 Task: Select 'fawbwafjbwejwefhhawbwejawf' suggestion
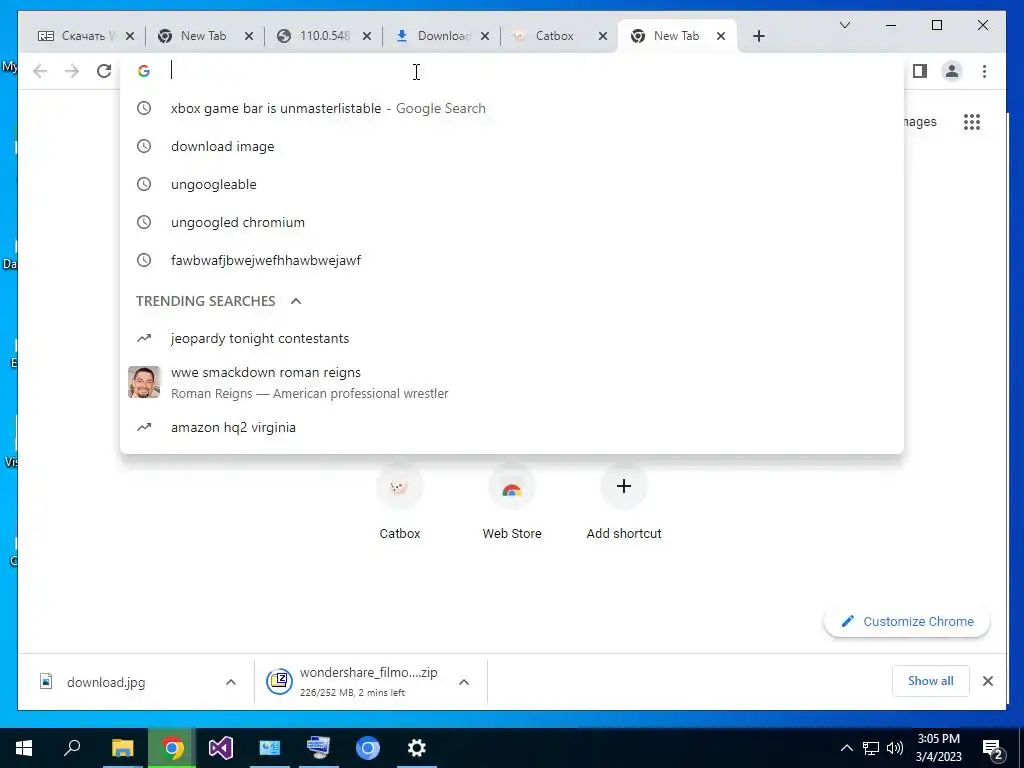tap(511, 260)
